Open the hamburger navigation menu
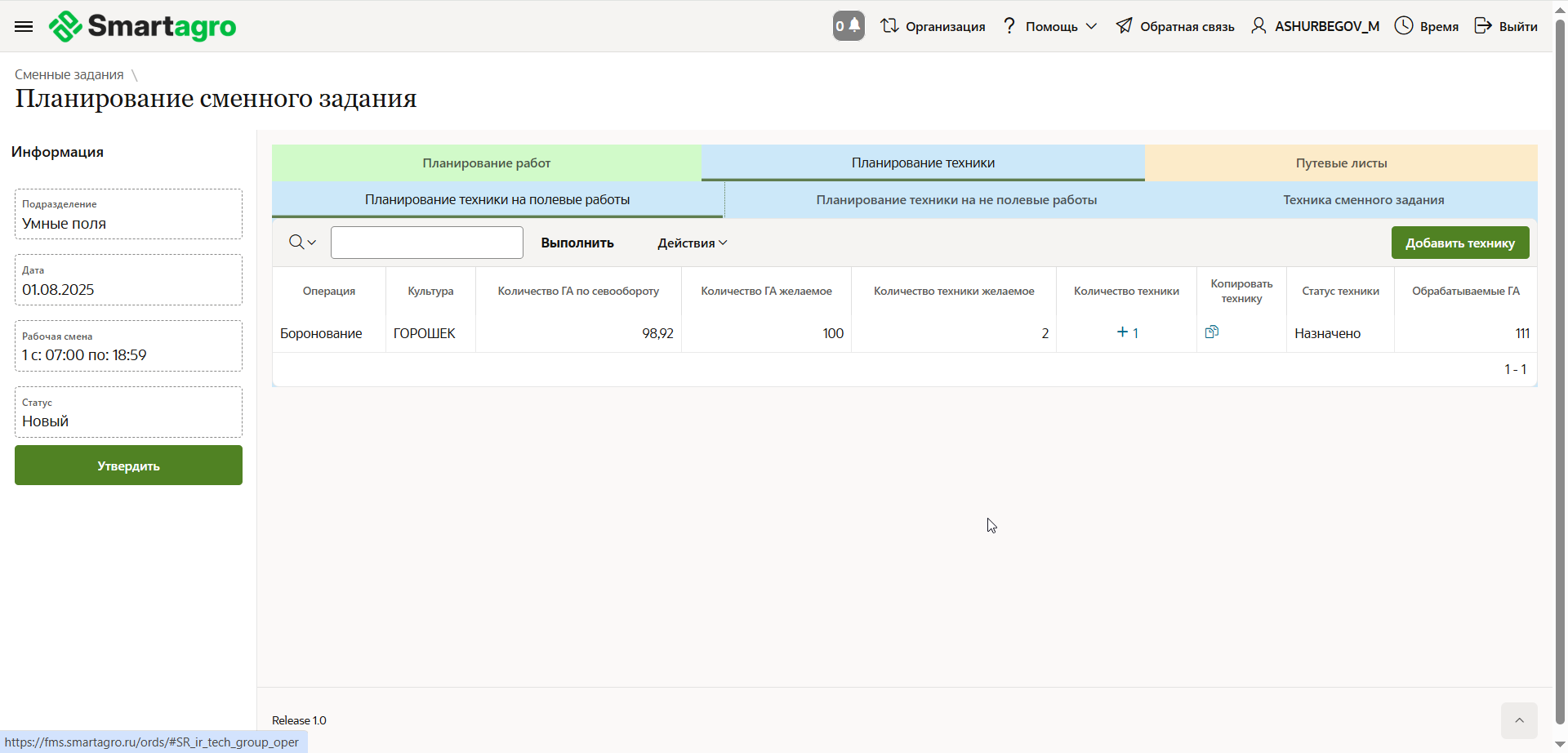This screenshot has height=753, width=1568. (24, 26)
